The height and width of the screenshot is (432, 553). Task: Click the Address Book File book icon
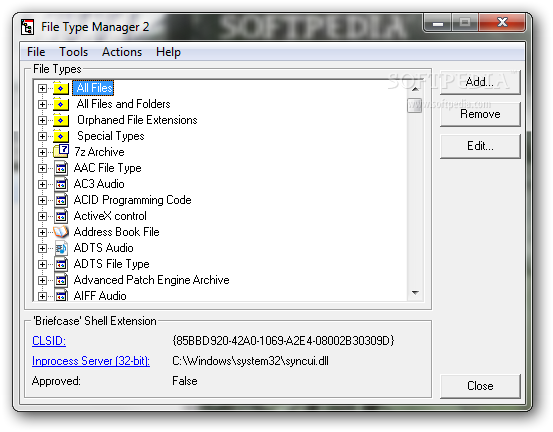point(61,232)
